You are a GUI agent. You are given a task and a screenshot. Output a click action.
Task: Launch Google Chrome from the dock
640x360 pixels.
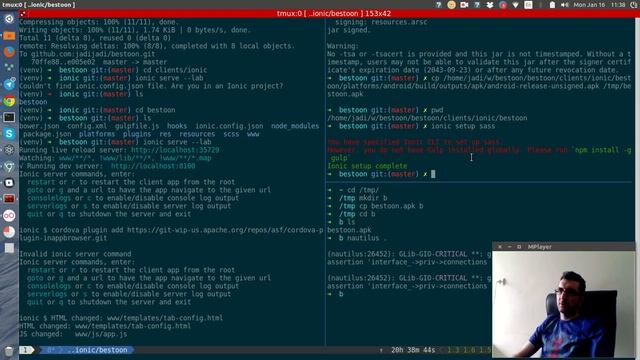tap(9, 101)
